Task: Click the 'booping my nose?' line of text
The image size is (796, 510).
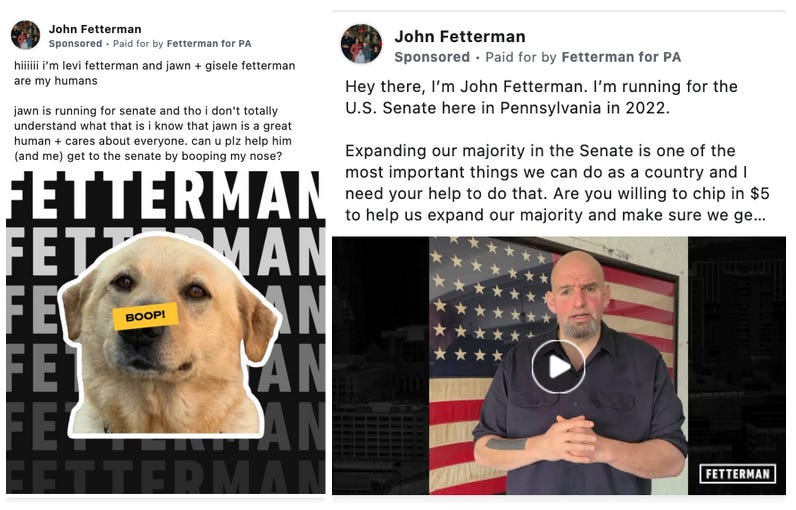Action: click(148, 156)
